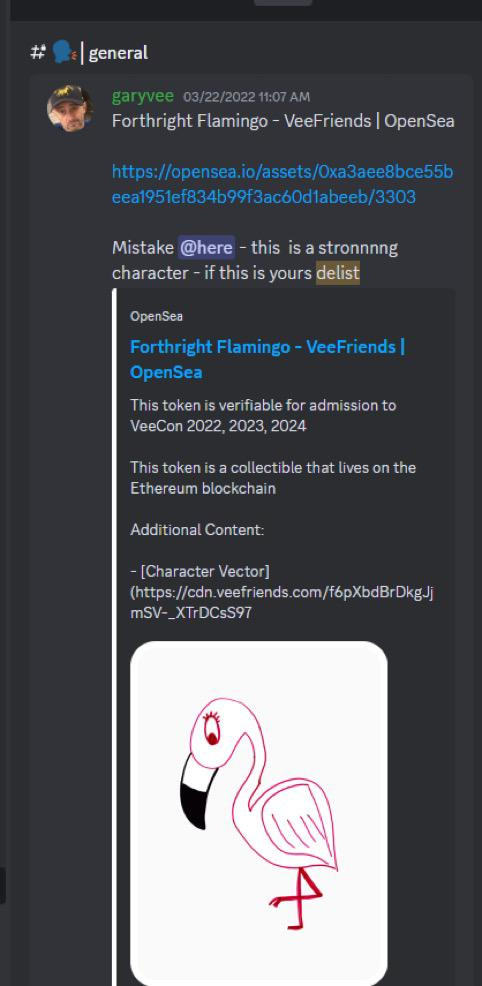
Task: Open the opensea.io assets link
Action: [x=282, y=184]
